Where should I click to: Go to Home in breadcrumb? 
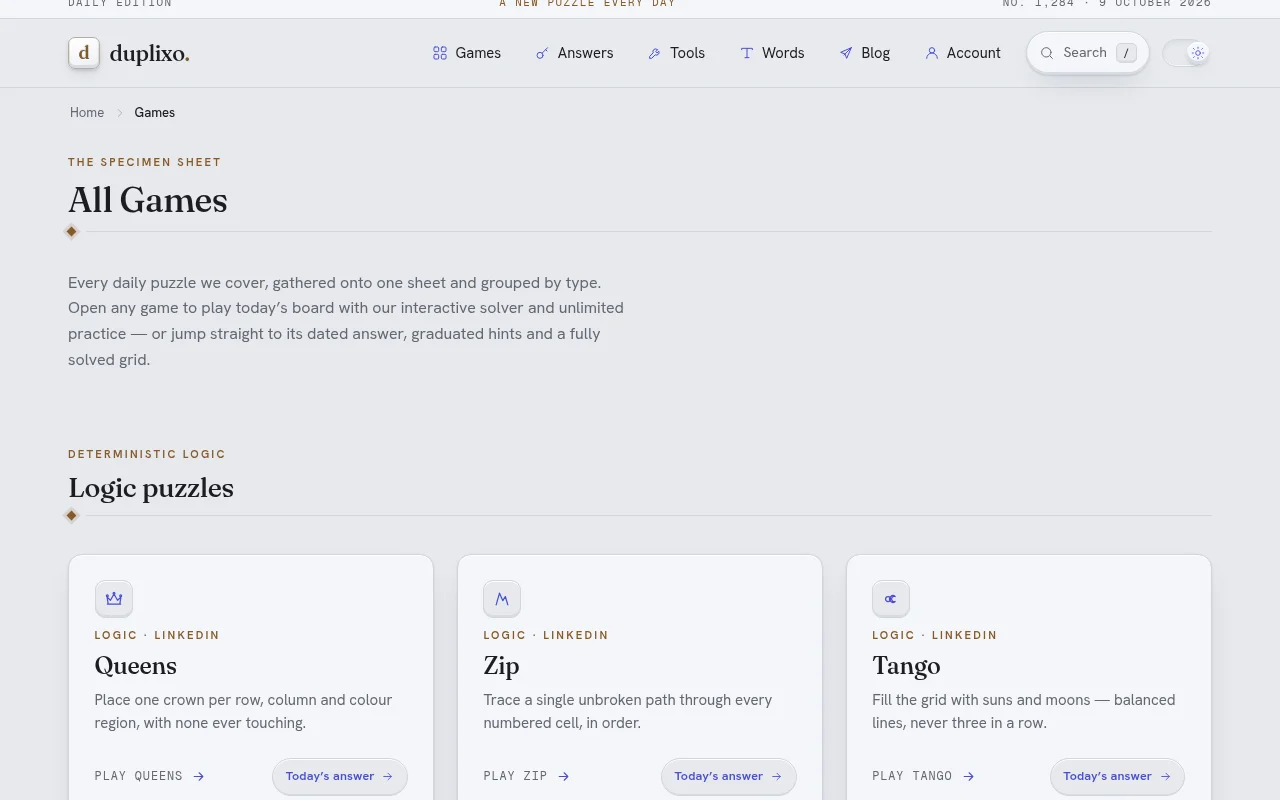click(x=87, y=112)
